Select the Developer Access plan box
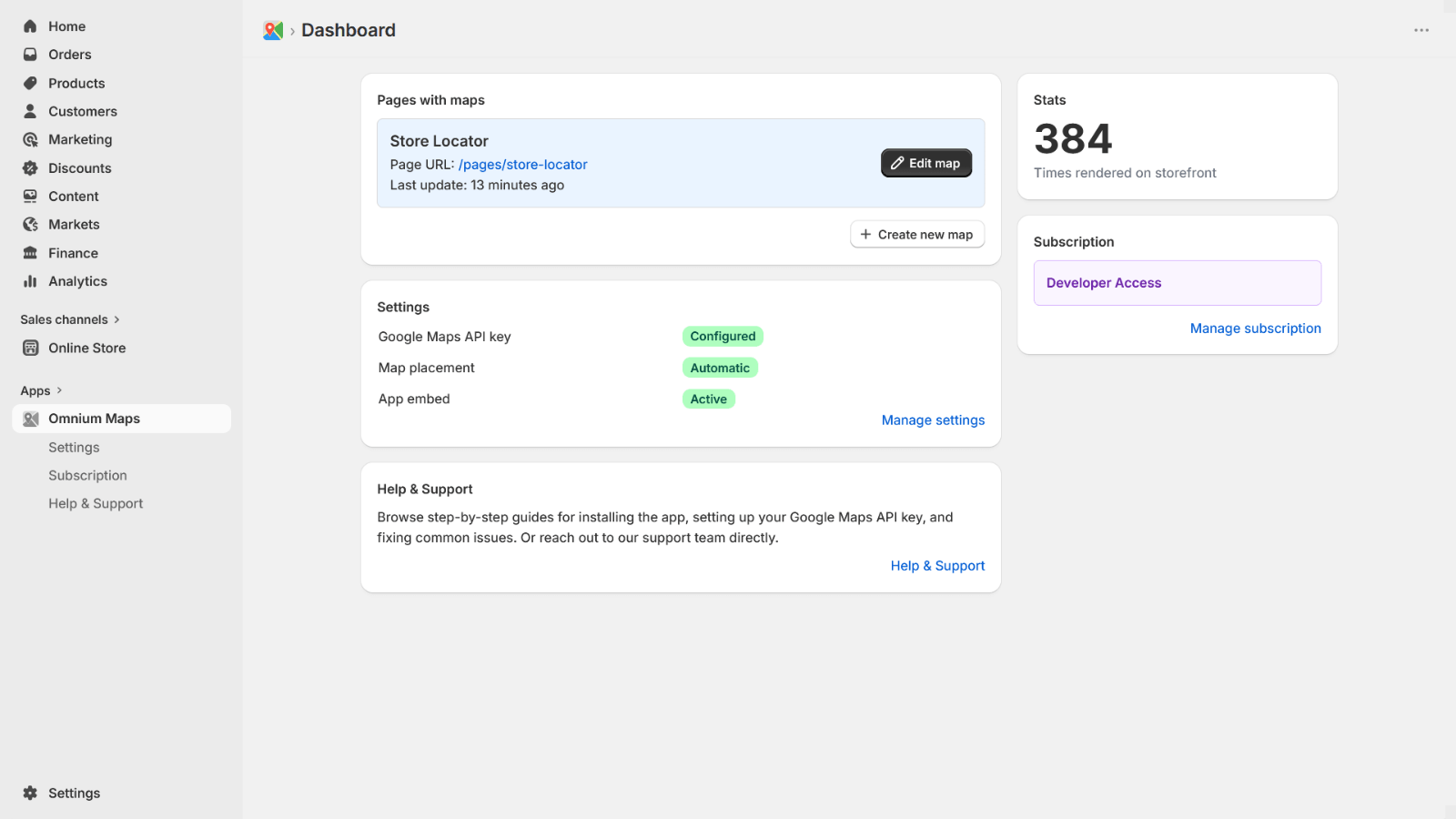 click(x=1177, y=282)
